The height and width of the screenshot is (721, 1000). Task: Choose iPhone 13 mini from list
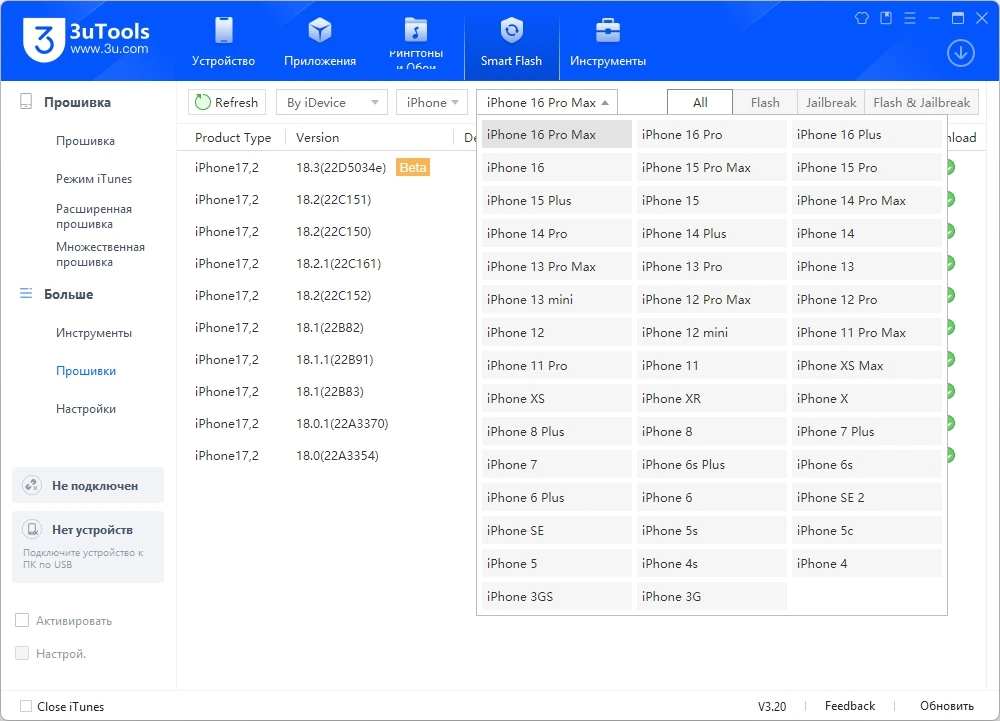coord(556,300)
